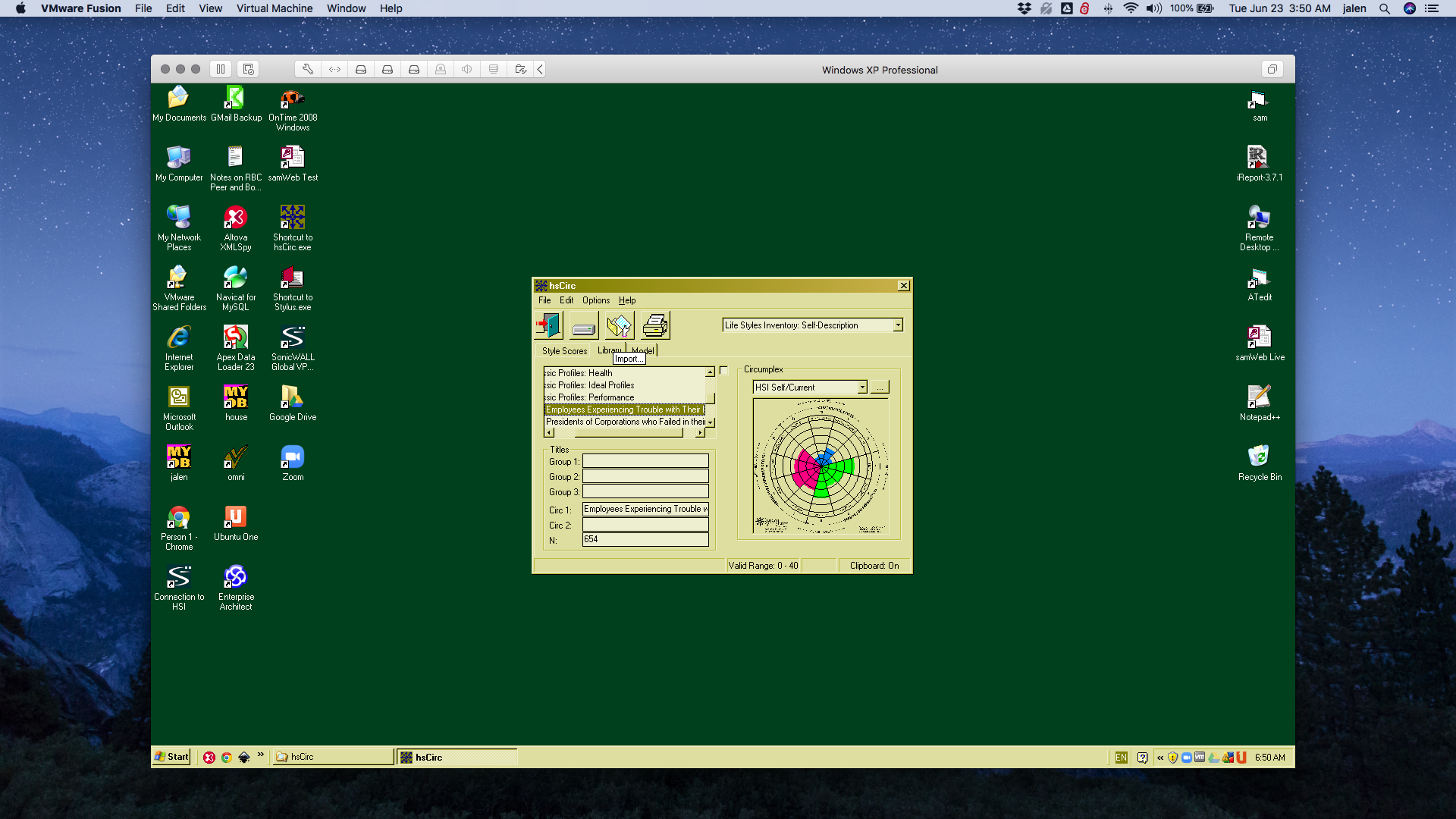Click the list's horizontal scroll left arrow
The height and width of the screenshot is (819, 1456).
point(549,433)
